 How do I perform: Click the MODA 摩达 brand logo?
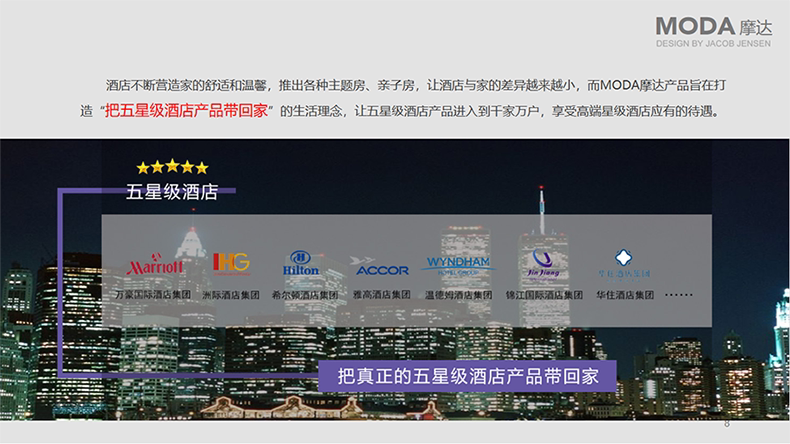(x=713, y=27)
